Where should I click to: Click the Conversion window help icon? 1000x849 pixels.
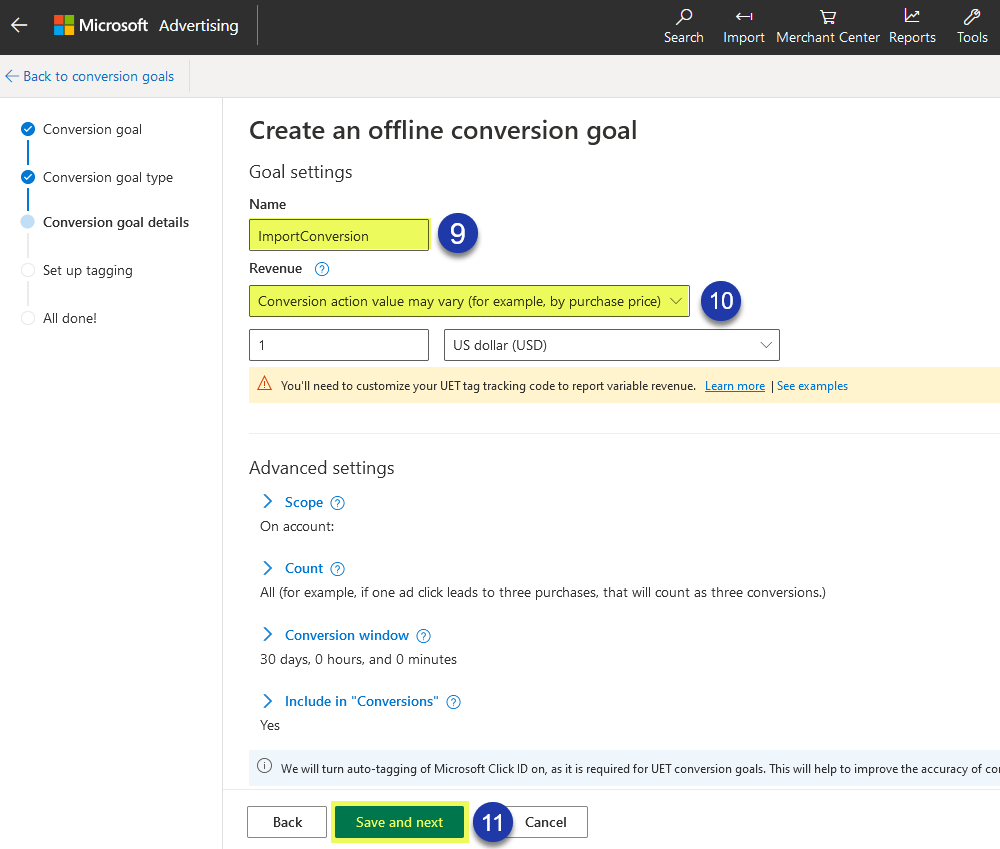[x=423, y=635]
